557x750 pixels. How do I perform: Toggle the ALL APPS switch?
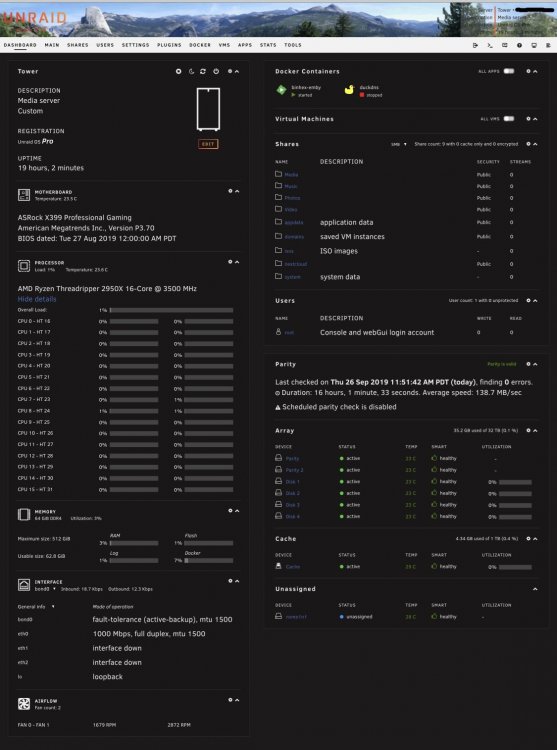coord(509,71)
